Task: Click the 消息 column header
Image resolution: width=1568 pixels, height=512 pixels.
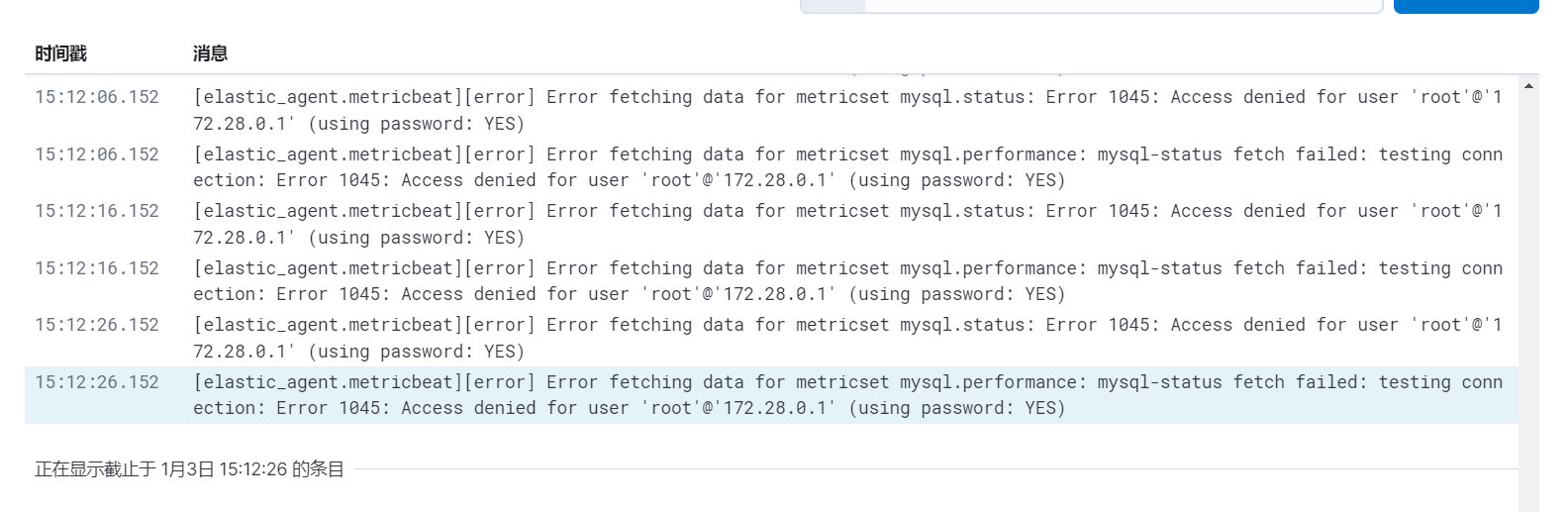Action: tap(210, 53)
